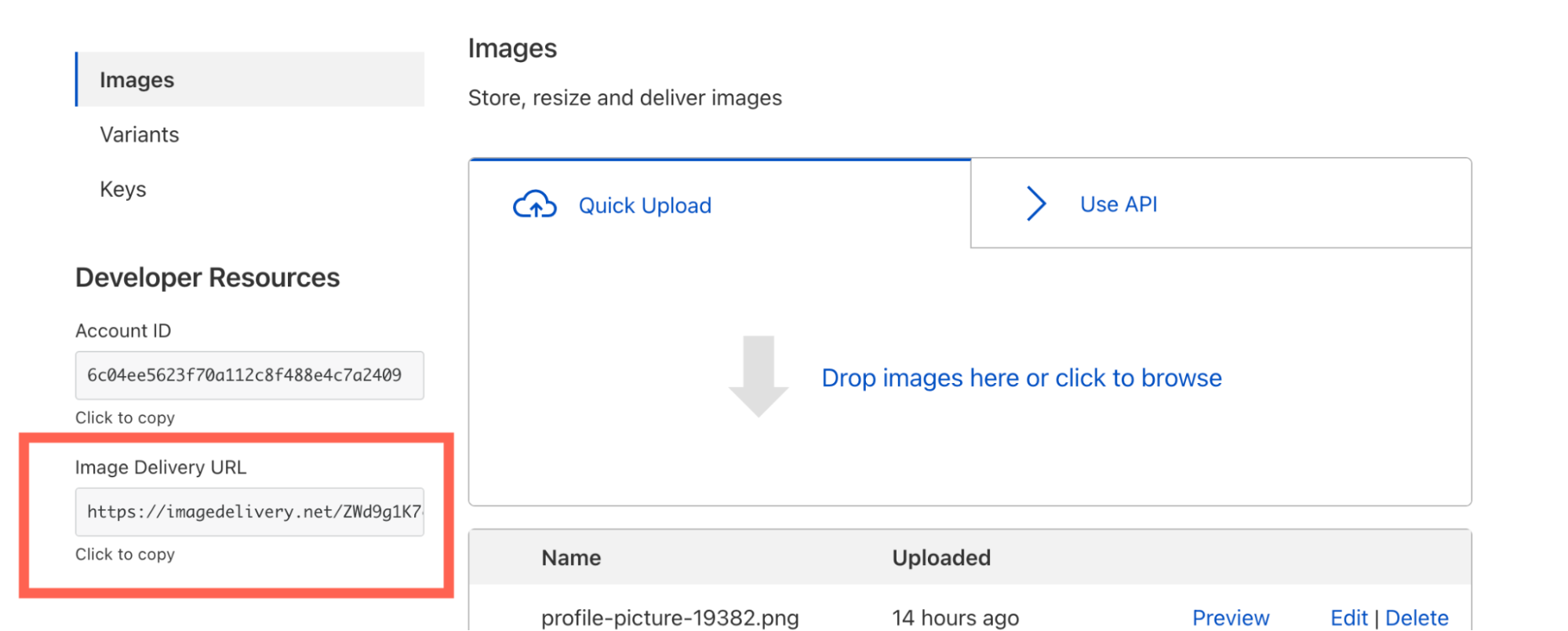
Task: Click the Uploaded column header
Action: point(941,558)
